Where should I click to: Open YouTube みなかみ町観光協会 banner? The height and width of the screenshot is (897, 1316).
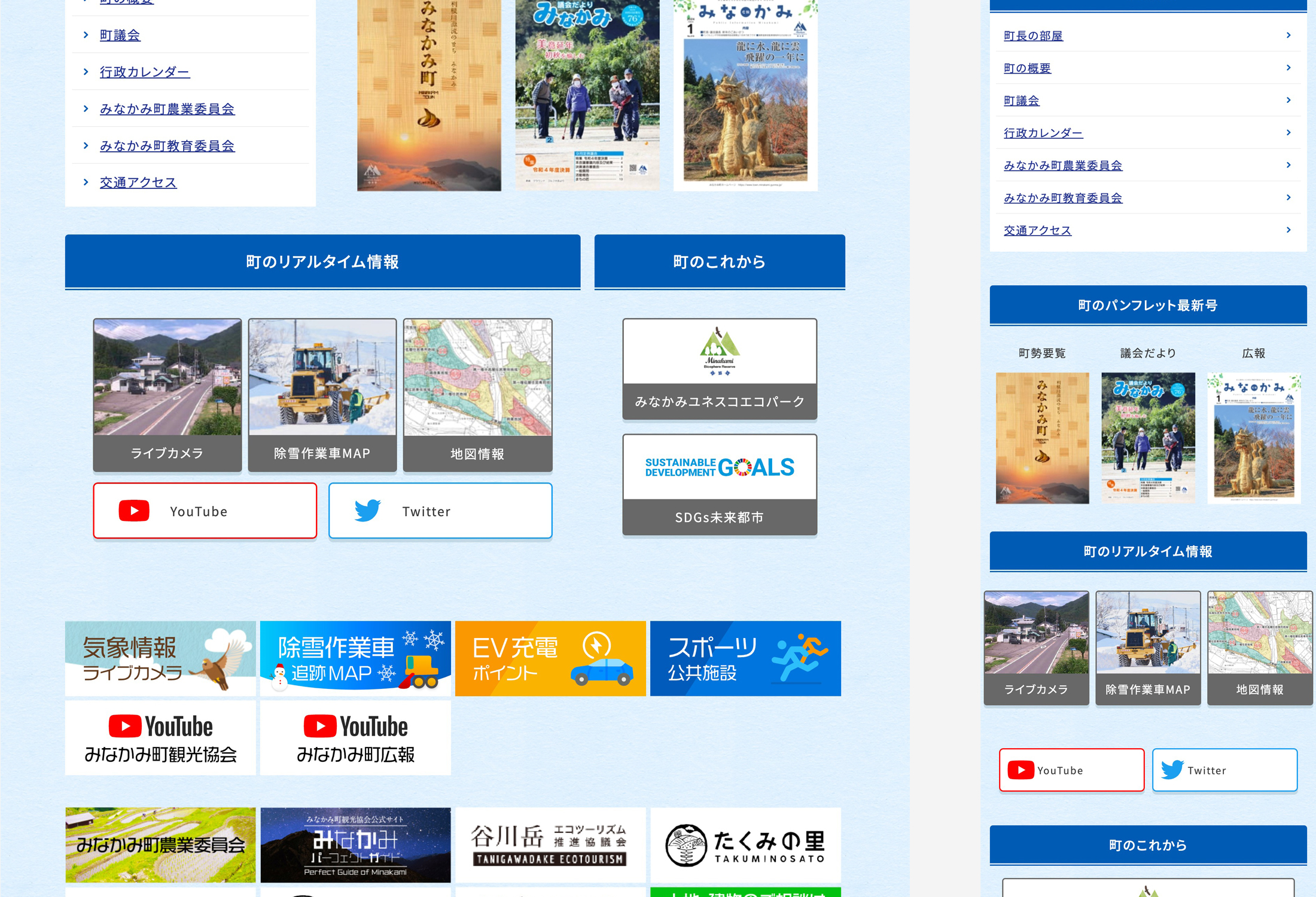pos(160,738)
